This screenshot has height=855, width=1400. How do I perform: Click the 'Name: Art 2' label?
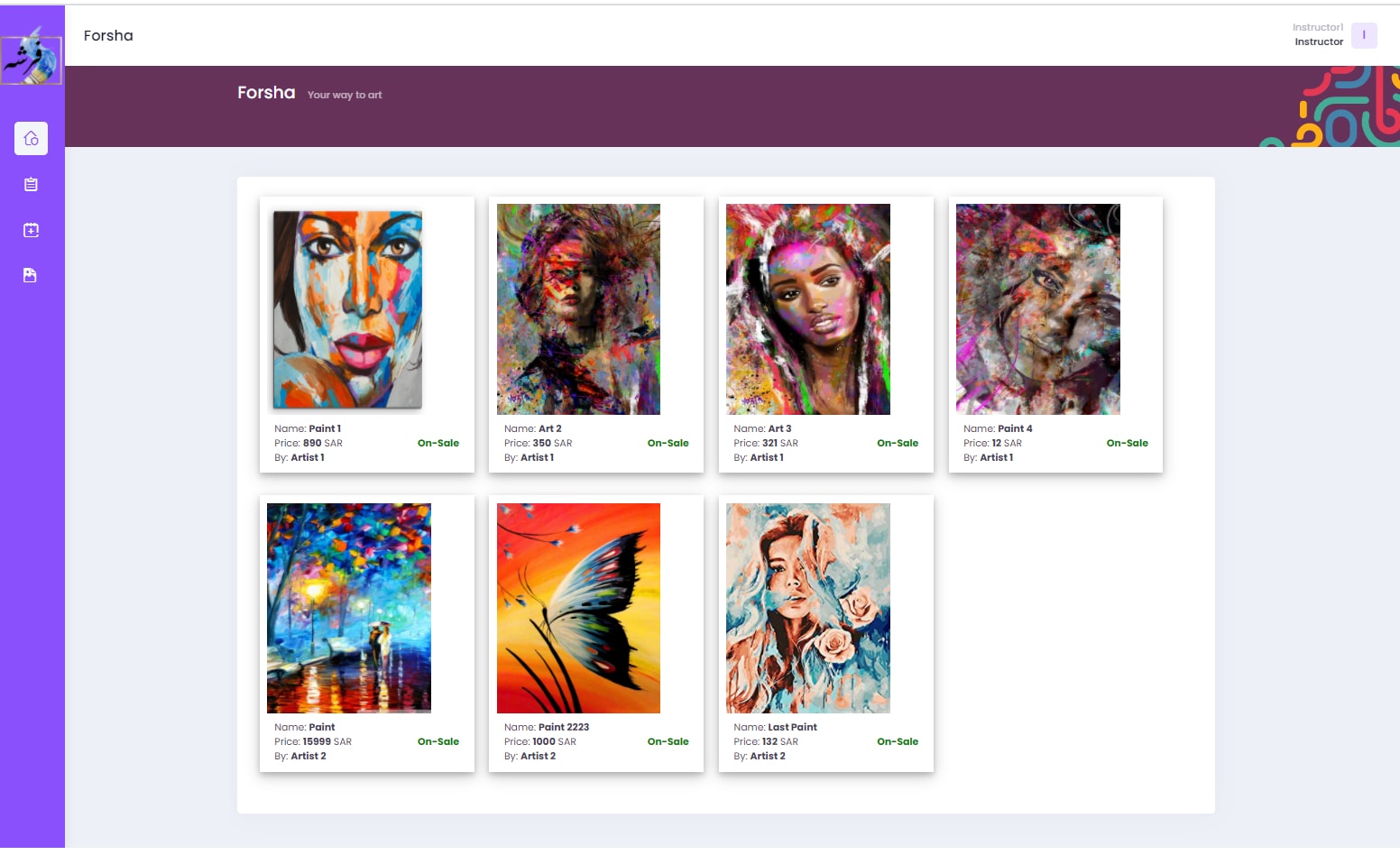pyautogui.click(x=533, y=428)
